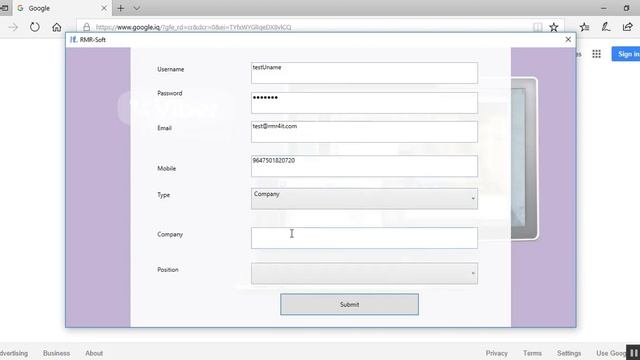Open the Terms footer link
The width and height of the screenshot is (640, 360).
pos(532,353)
